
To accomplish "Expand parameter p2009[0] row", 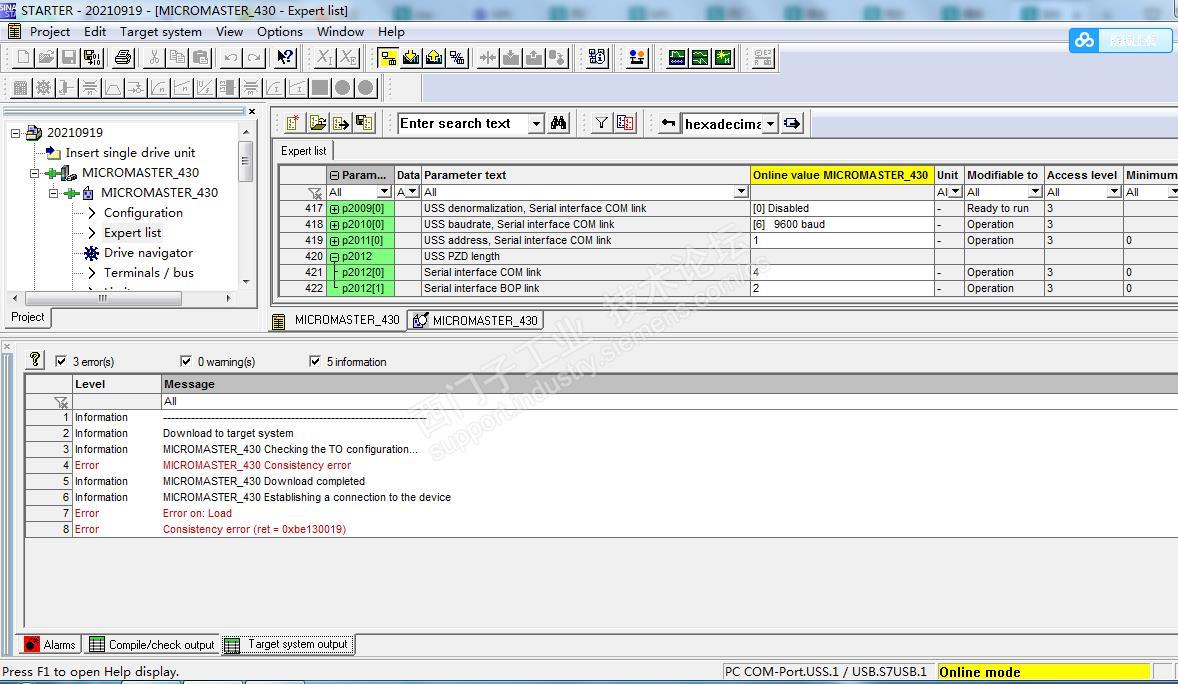I will [x=334, y=209].
